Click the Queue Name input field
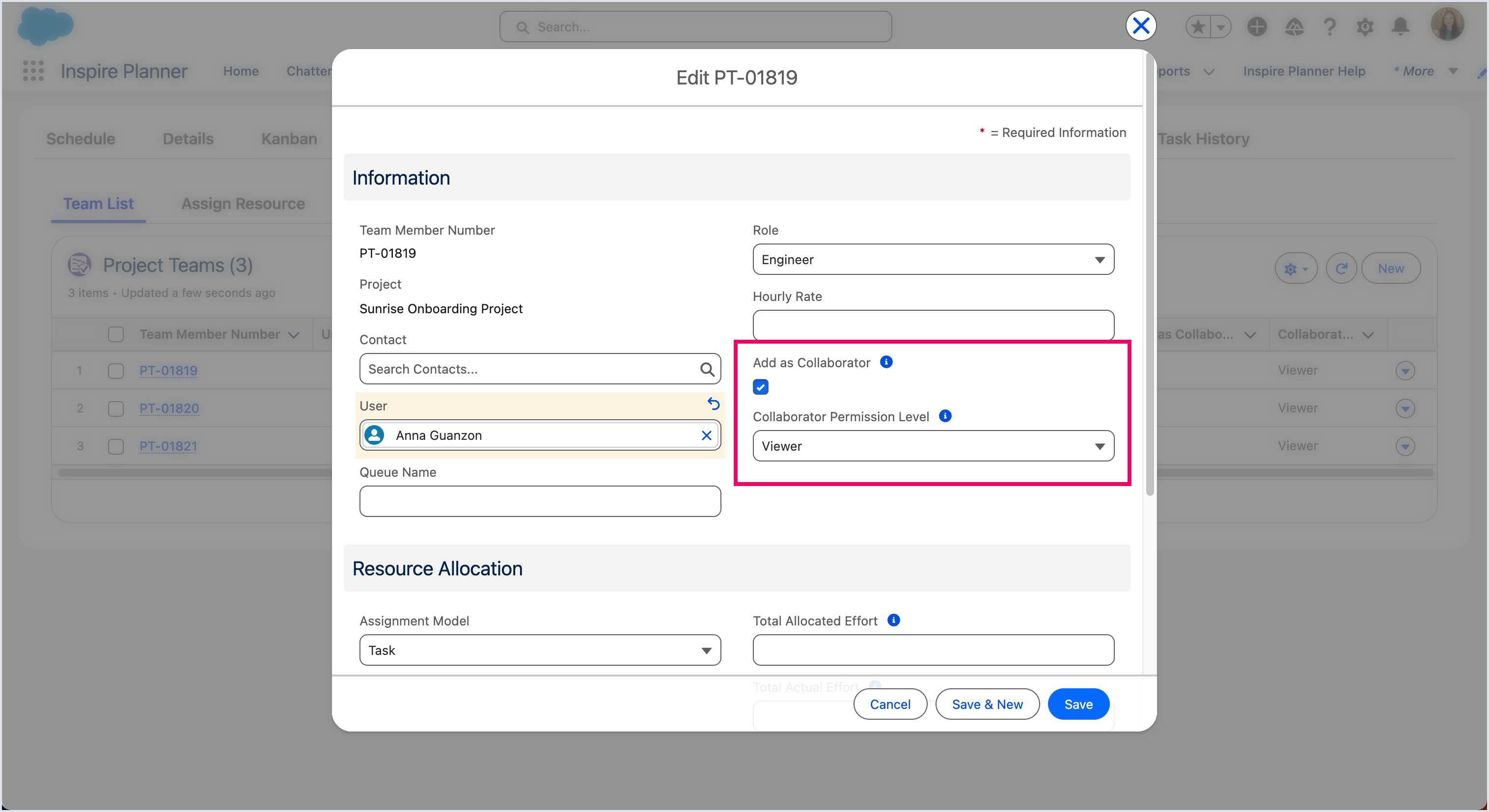 (540, 500)
